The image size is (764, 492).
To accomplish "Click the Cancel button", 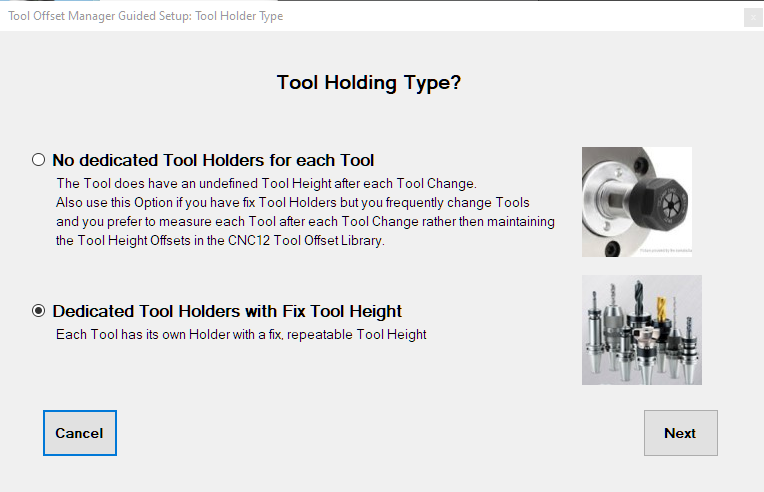I will click(80, 433).
